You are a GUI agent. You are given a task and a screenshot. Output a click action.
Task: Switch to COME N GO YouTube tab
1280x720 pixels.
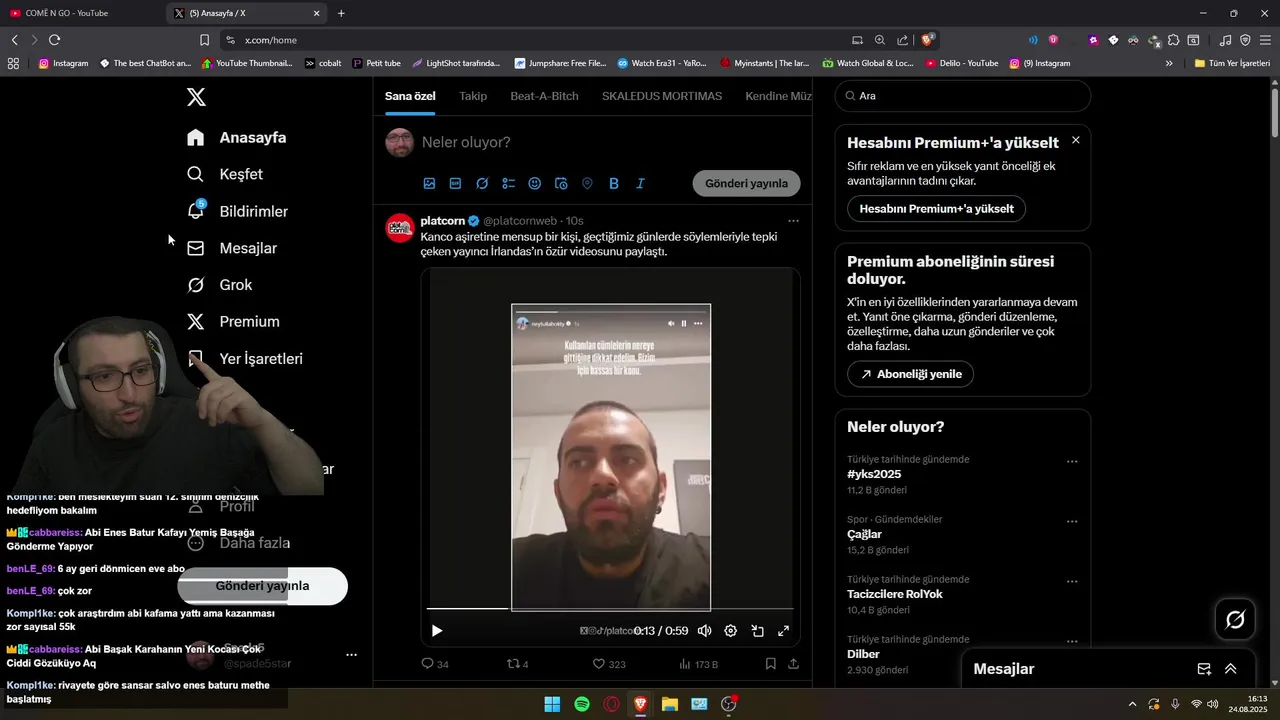[80, 13]
